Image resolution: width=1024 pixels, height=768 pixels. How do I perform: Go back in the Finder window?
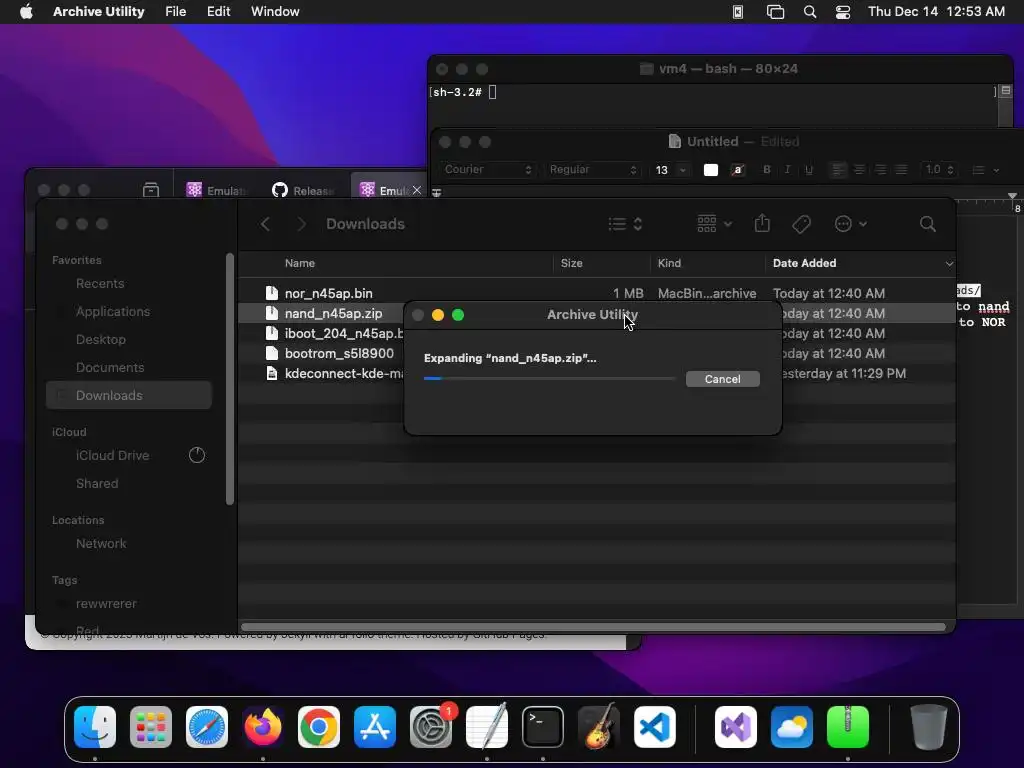tap(265, 224)
